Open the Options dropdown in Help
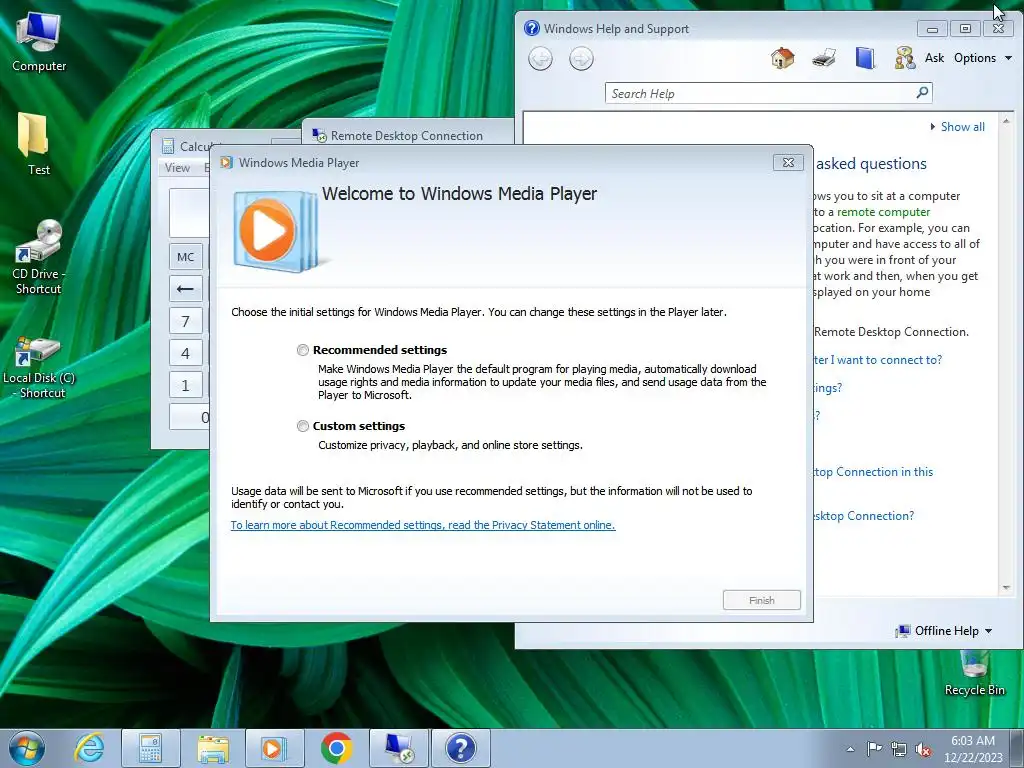This screenshot has height=768, width=1024. click(x=983, y=58)
